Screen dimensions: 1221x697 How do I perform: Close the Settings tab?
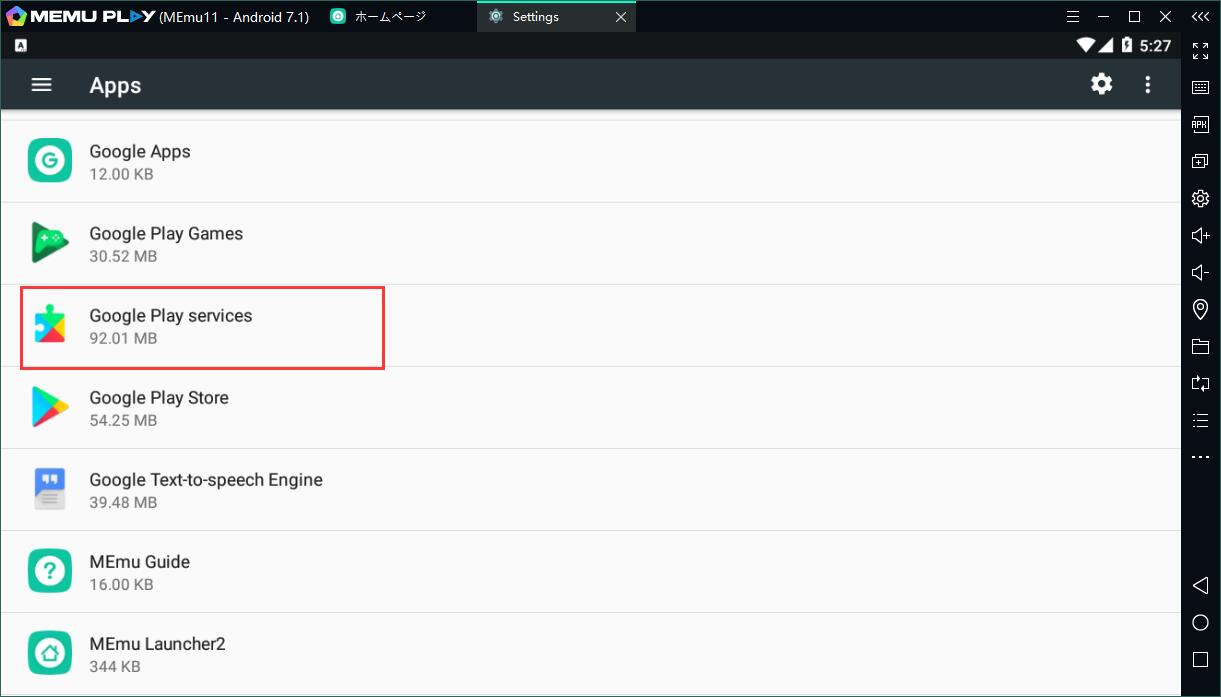tap(620, 17)
